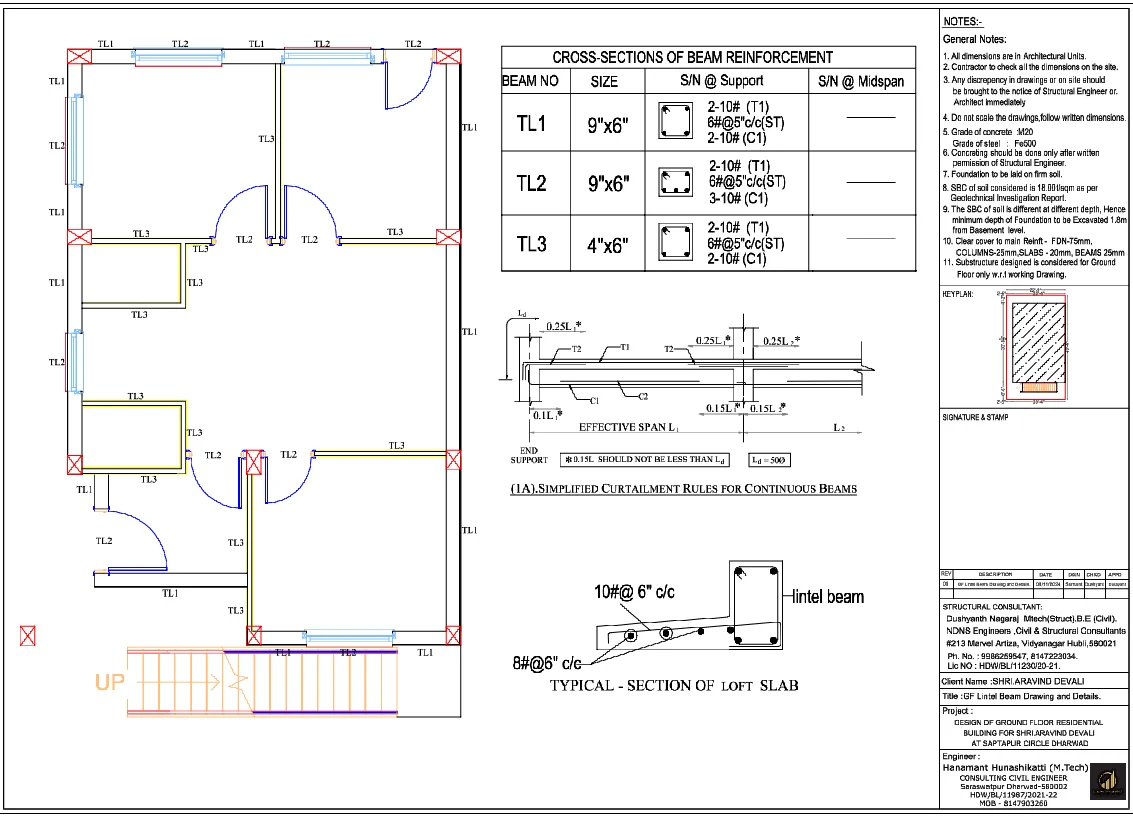Image resolution: width=1133 pixels, height=816 pixels.
Task: Click the TYPICAL - SECTION OF LOFT SLAB caption
Action: [x=674, y=685]
